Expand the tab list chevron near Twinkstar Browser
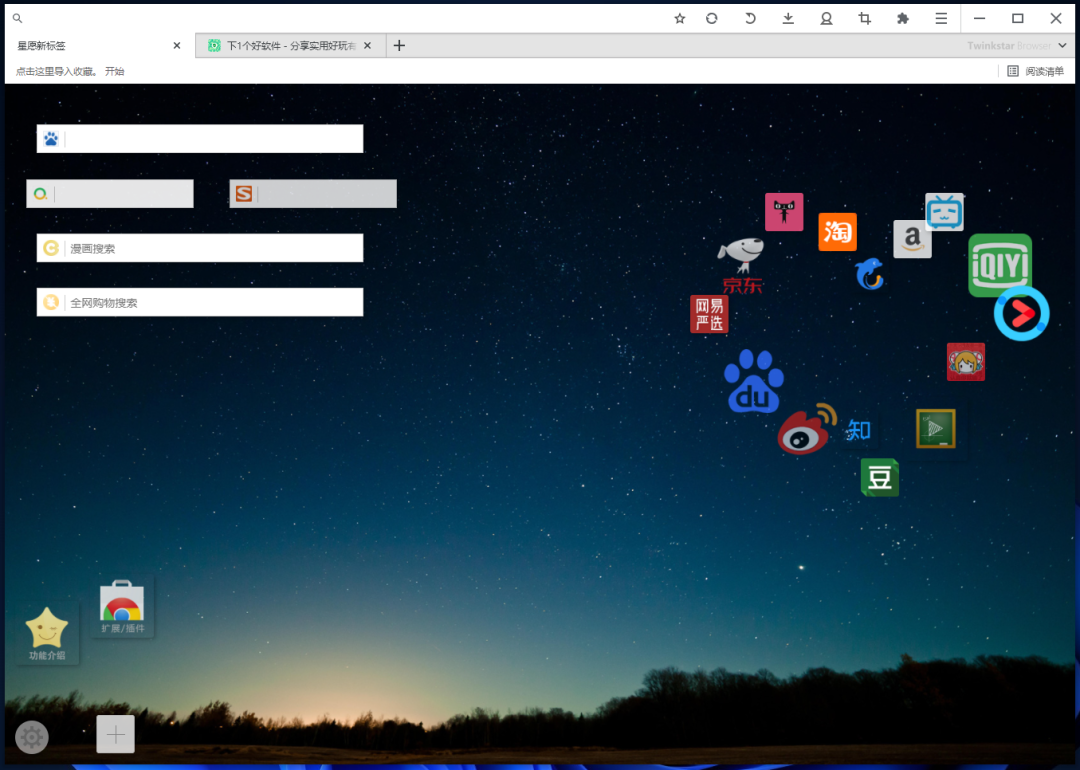The height and width of the screenshot is (770, 1080). [x=1063, y=46]
